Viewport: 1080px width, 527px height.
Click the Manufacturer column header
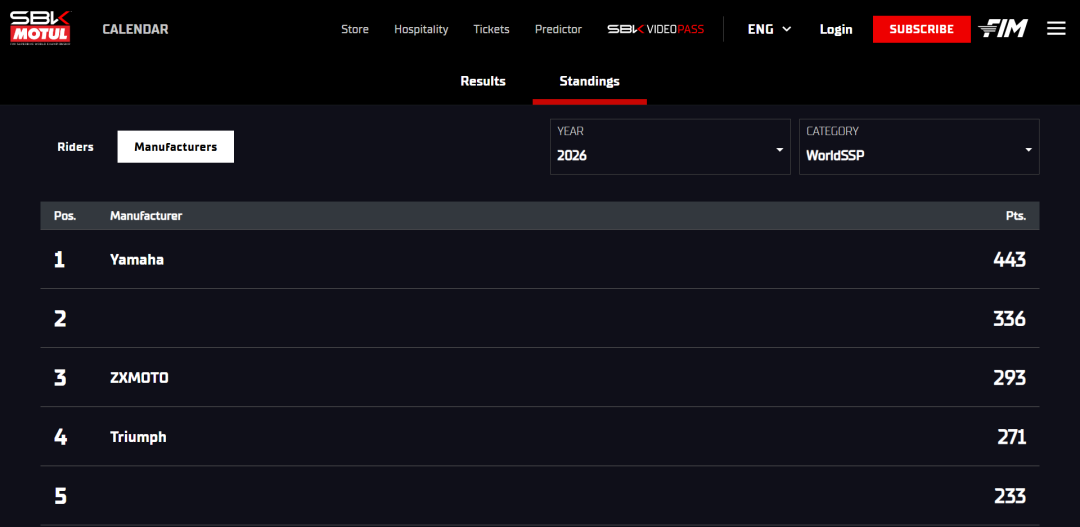146,216
